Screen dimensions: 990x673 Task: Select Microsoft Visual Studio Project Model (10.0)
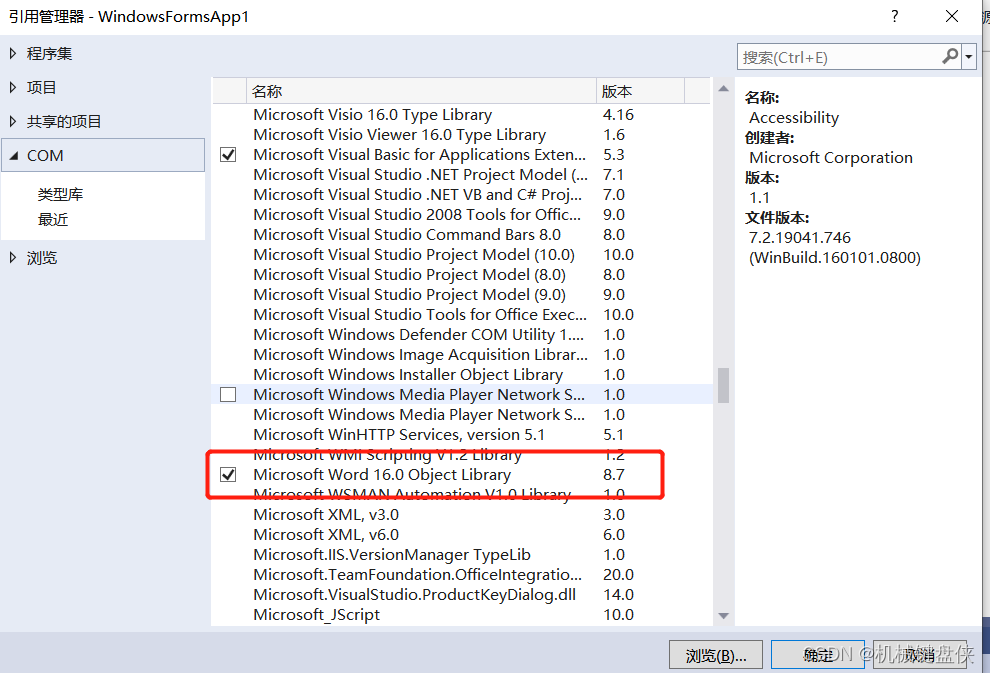click(462, 254)
